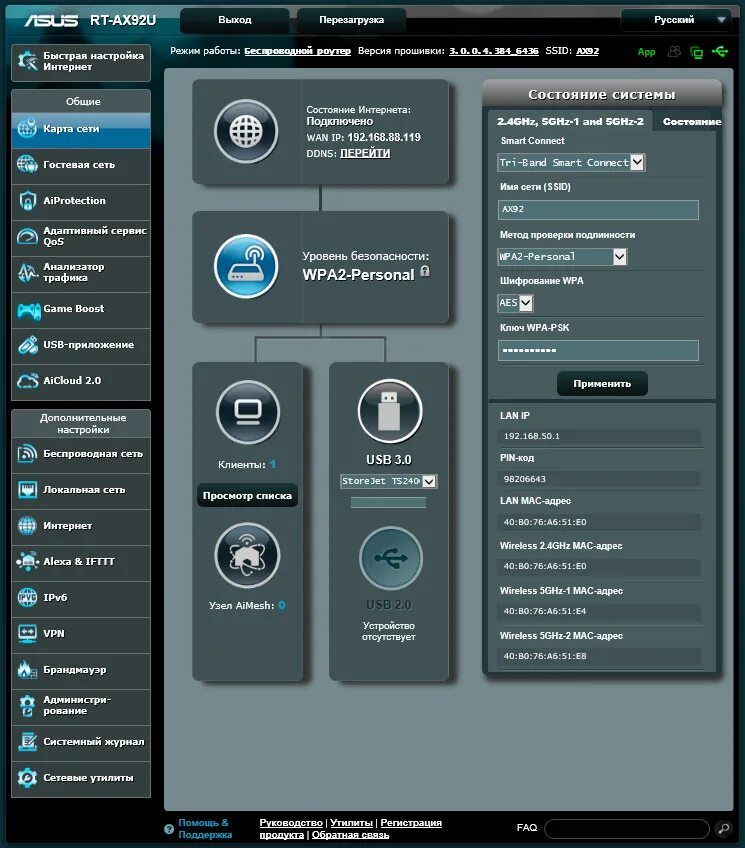This screenshot has width=745, height=848.
Task: Open Alexa & IFTTT page
Action: 81,563
